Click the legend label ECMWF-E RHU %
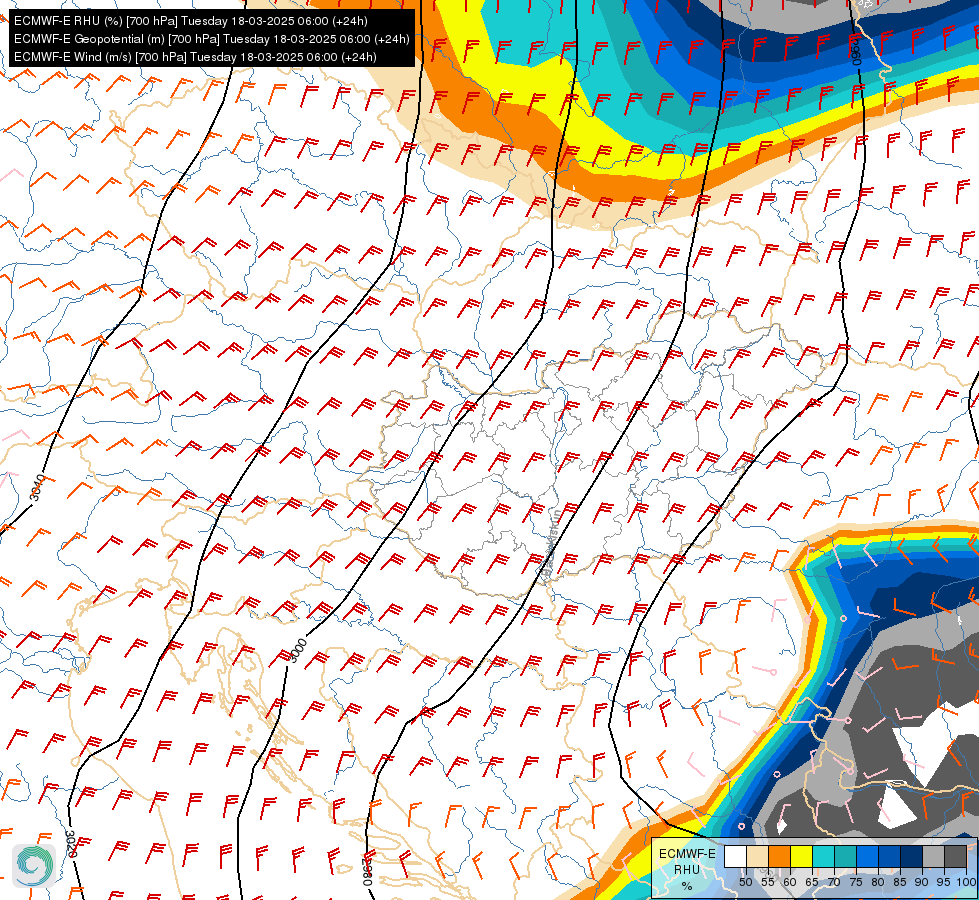Screen dimensions: 979x900 click(687, 869)
